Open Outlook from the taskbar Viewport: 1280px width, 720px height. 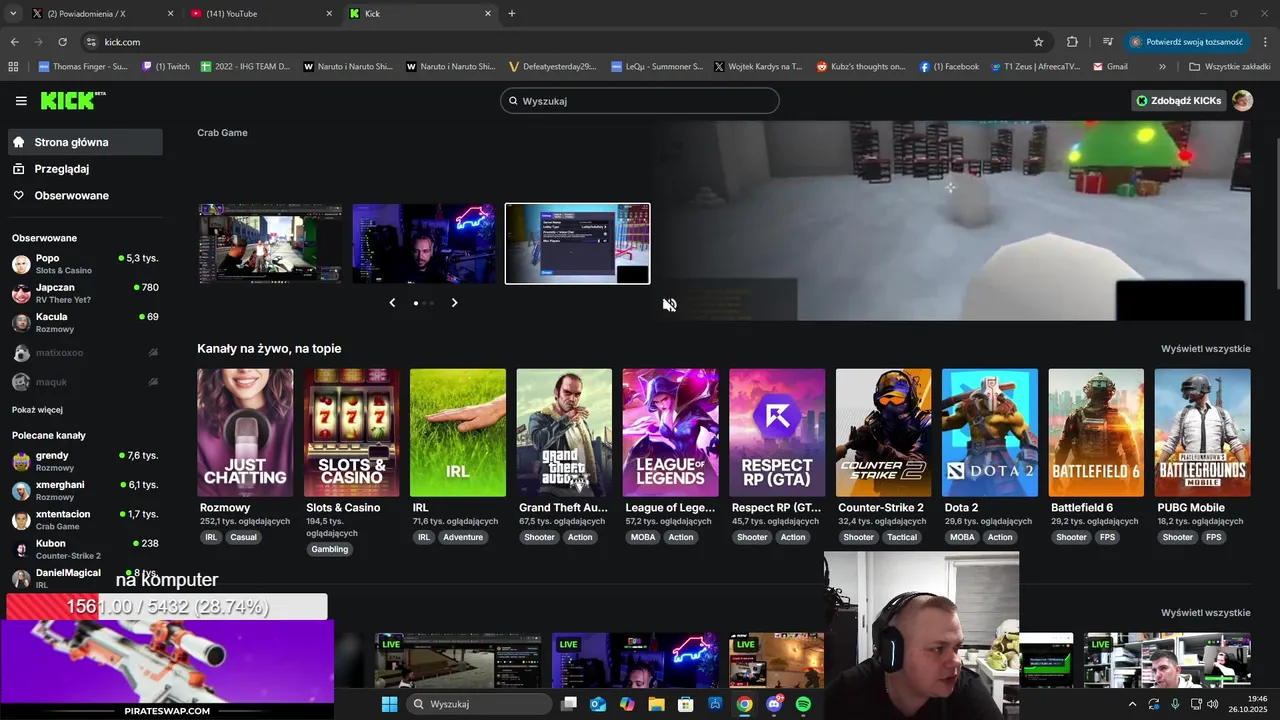(x=598, y=704)
